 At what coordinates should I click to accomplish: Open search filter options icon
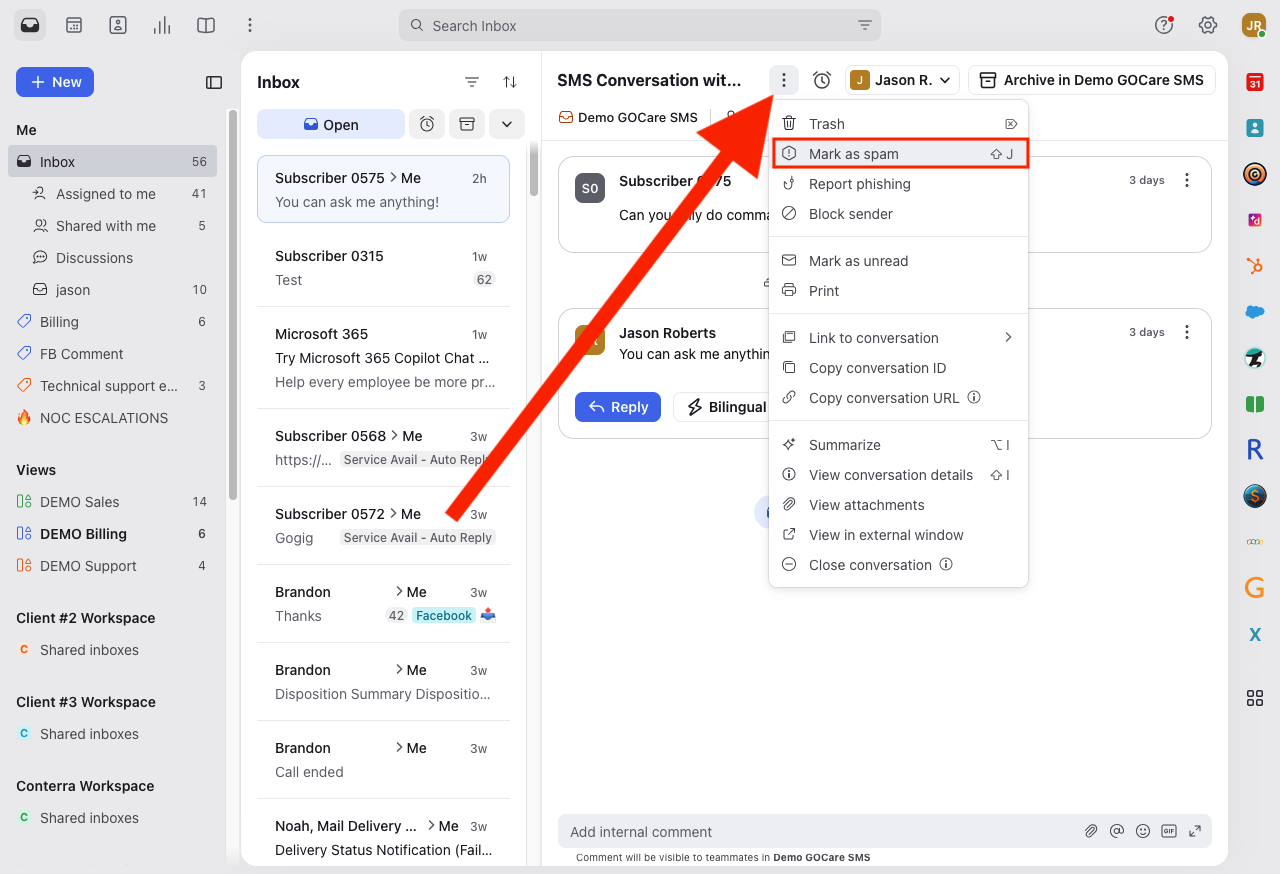pyautogui.click(x=865, y=26)
